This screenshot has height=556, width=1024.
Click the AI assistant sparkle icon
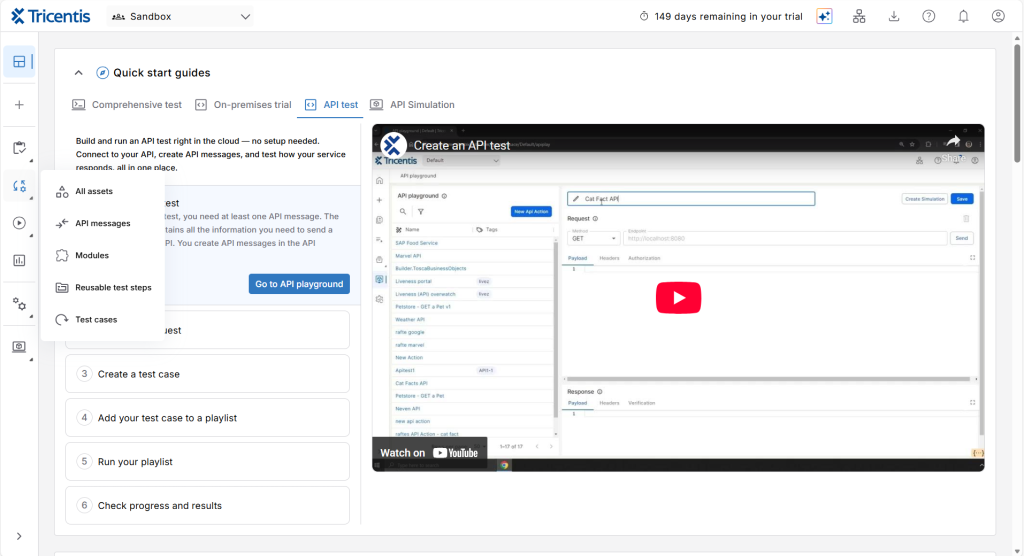pos(824,16)
